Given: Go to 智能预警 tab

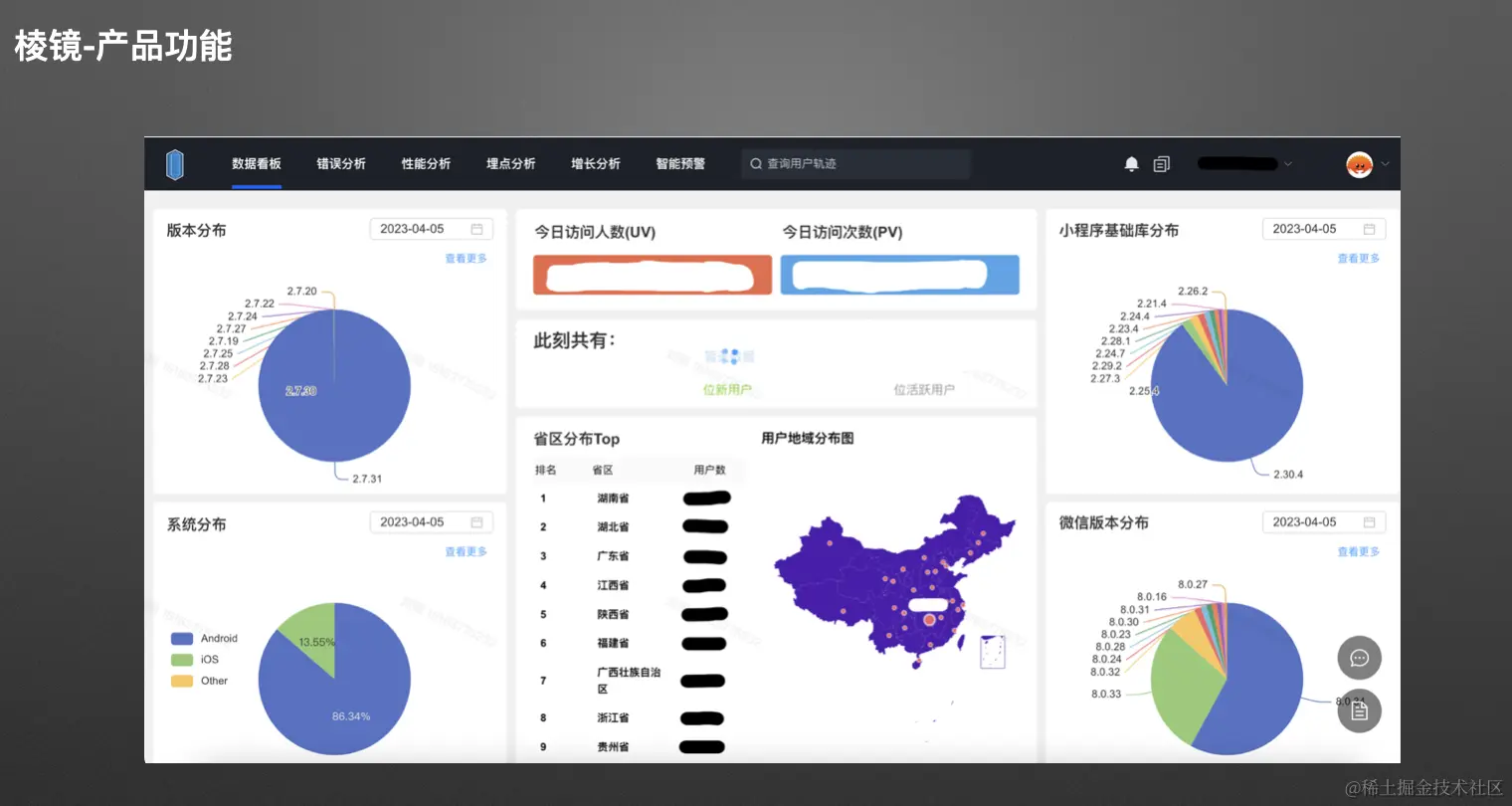Looking at the screenshot, I should click(x=680, y=164).
